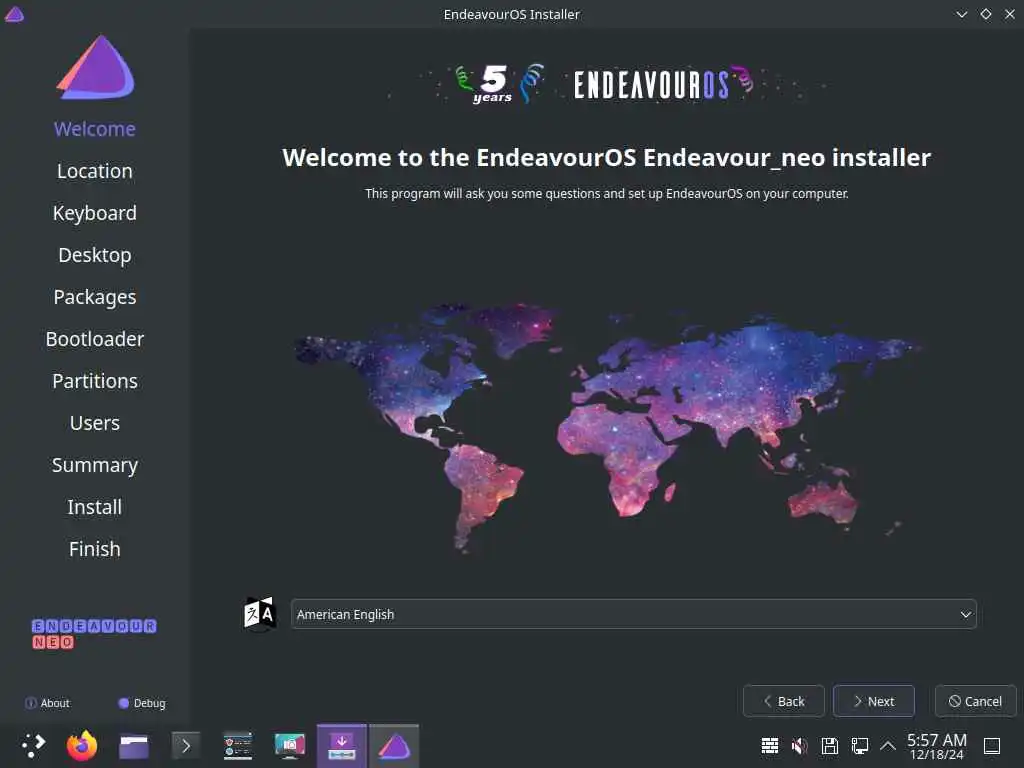Expand hidden system tray icons
Image resolution: width=1024 pixels, height=768 pixels.
pos(888,745)
